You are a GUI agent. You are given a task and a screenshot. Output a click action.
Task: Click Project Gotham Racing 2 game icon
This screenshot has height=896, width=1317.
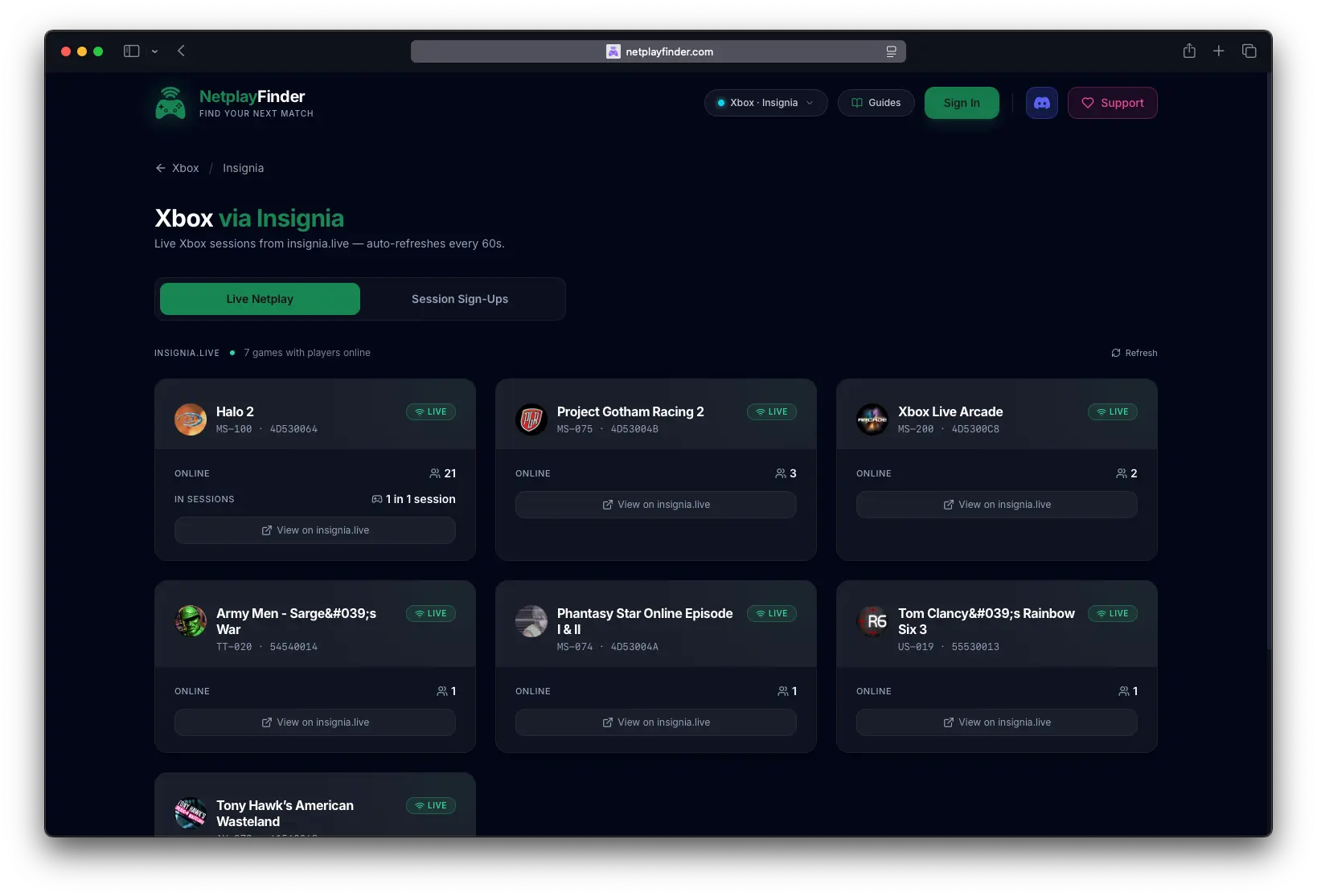point(531,419)
